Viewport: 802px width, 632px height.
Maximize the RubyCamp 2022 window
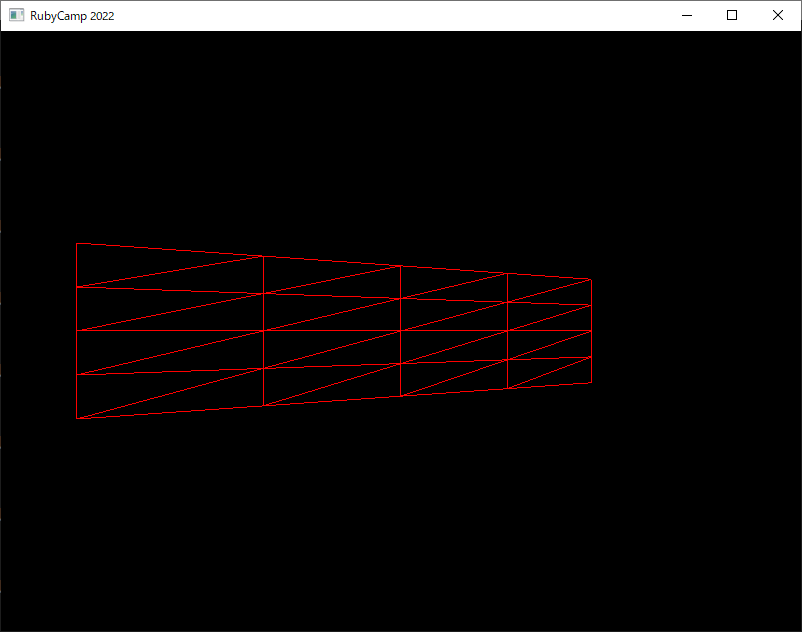(732, 15)
